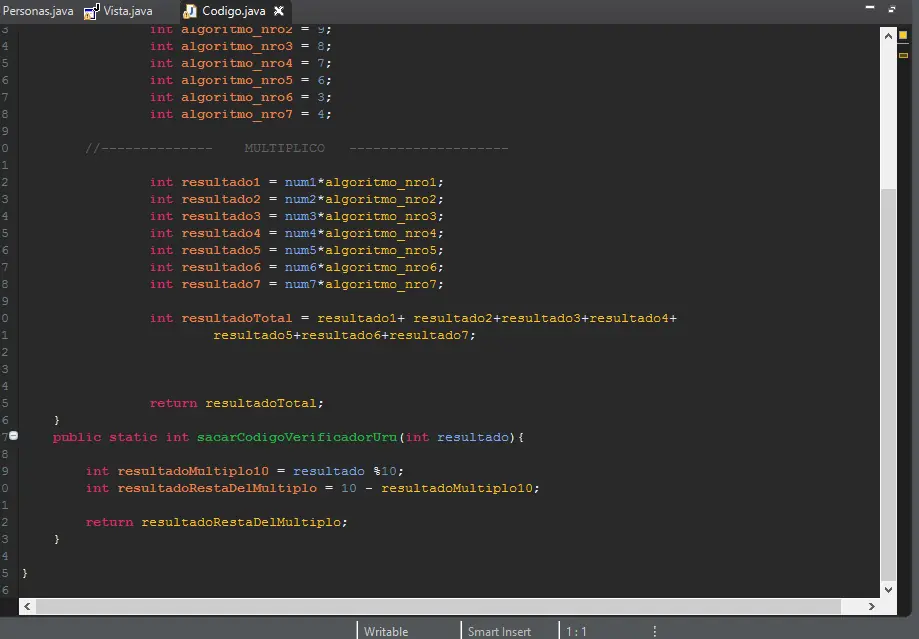Click the variable resultadoTotal declaration
This screenshot has height=639, width=919.
tap(236, 318)
